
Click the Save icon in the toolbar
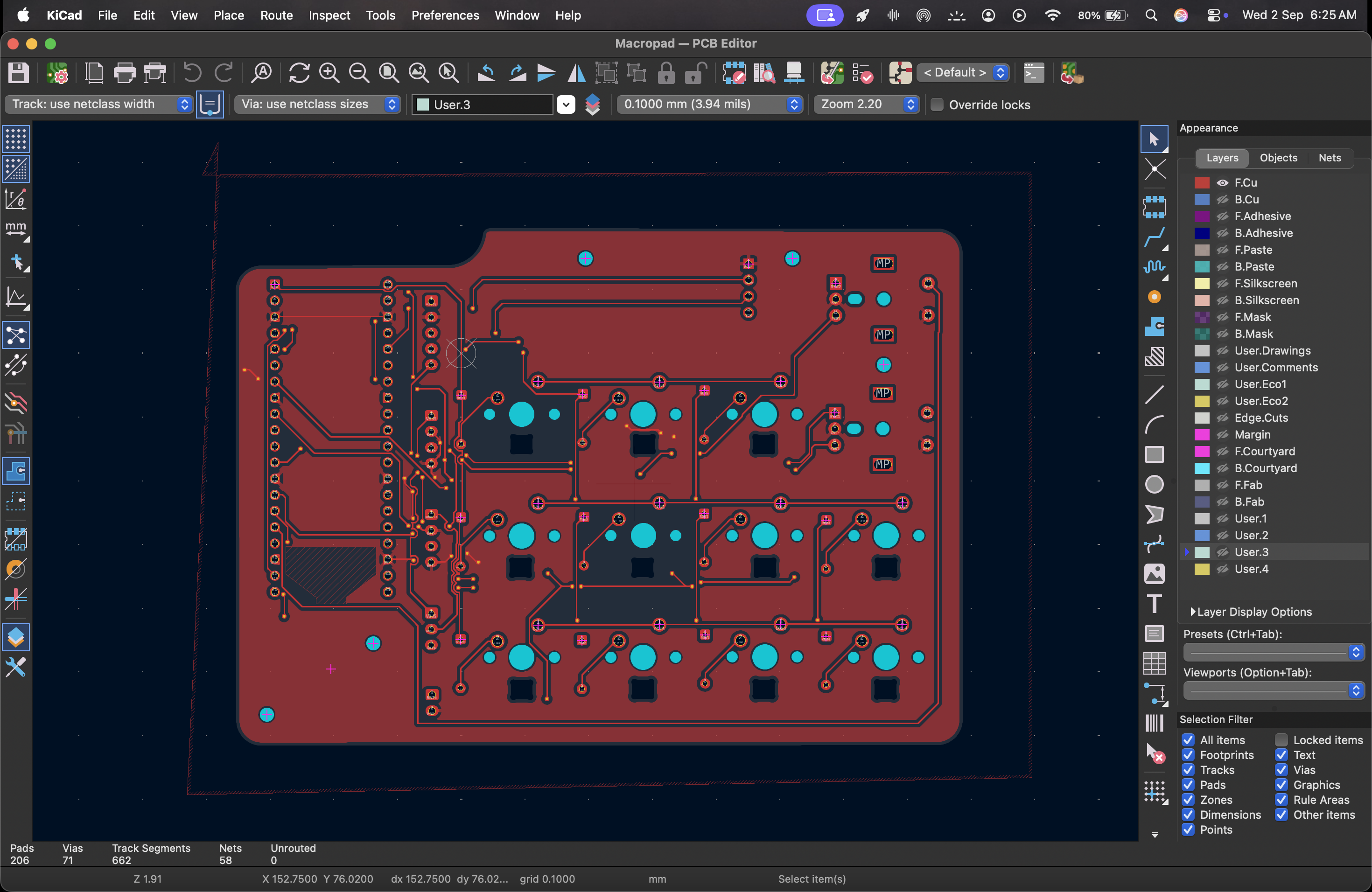click(19, 73)
